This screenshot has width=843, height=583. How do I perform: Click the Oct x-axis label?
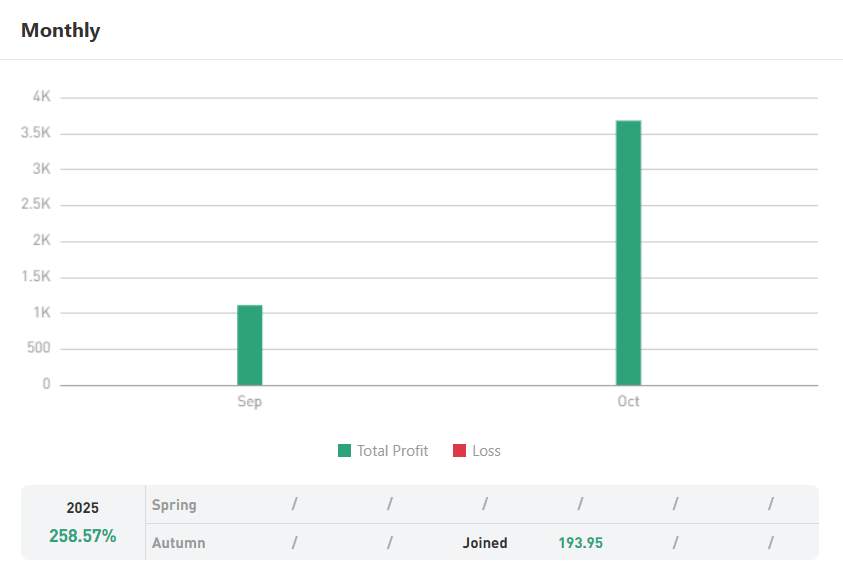[628, 401]
